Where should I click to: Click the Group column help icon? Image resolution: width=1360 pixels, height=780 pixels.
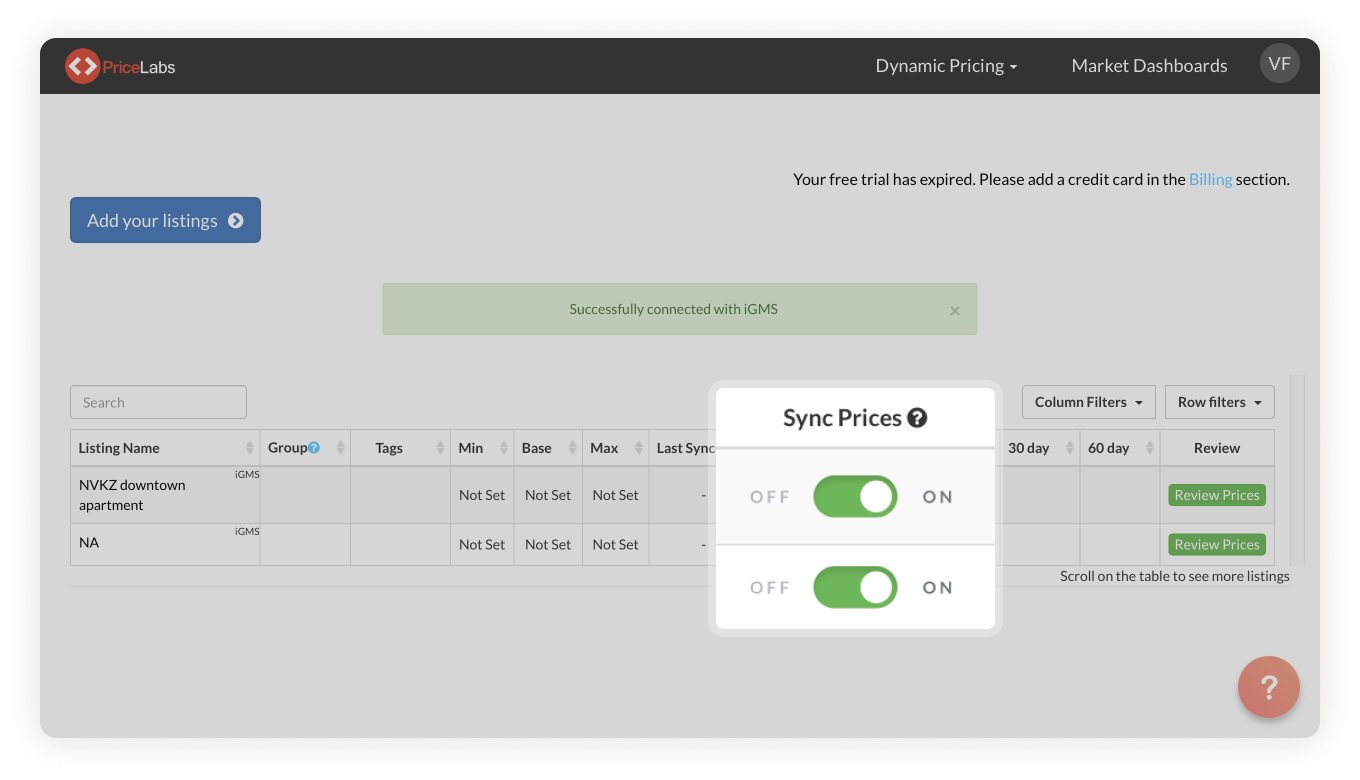314,448
